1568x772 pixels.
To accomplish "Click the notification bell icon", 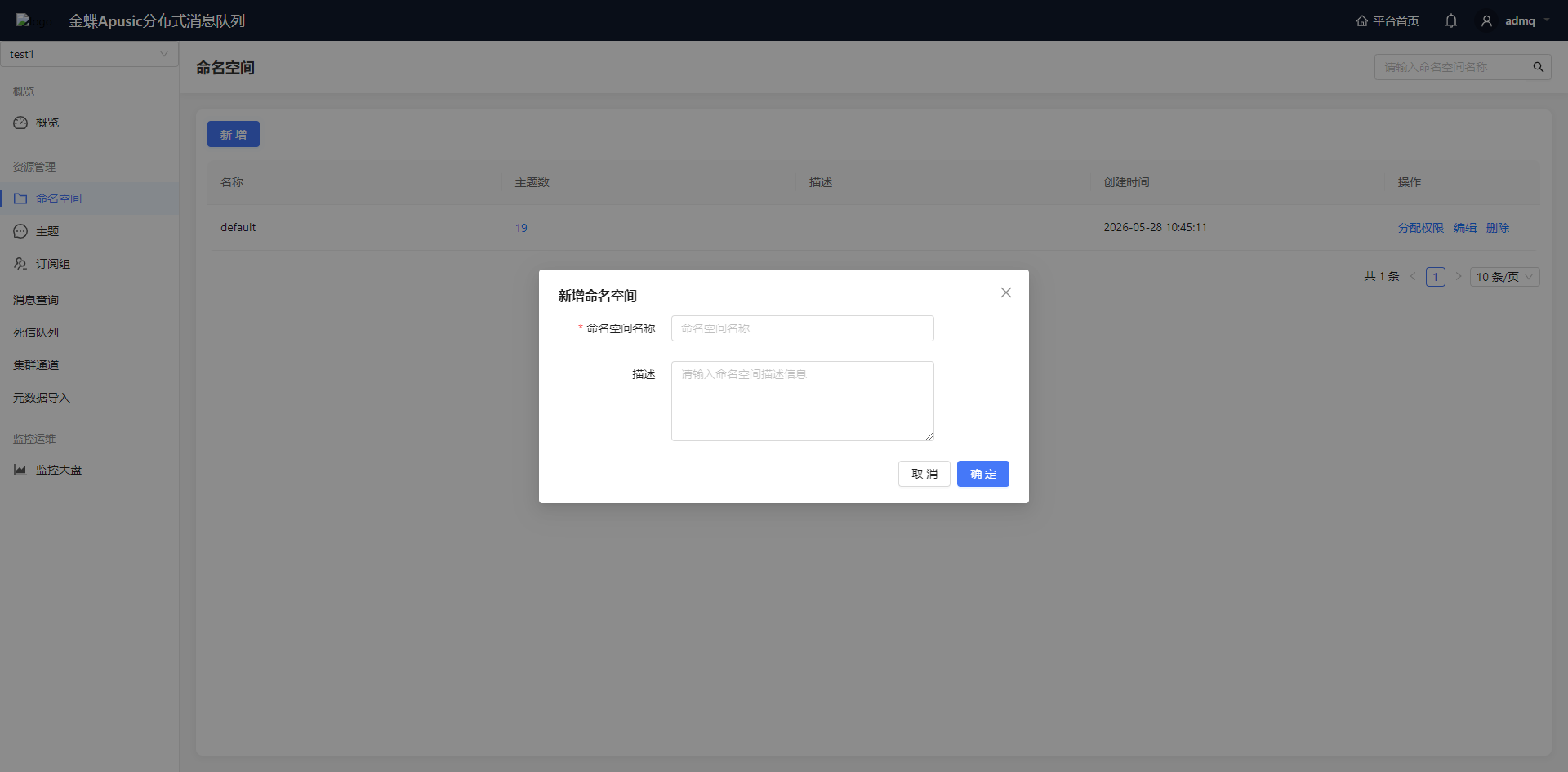I will [1450, 20].
